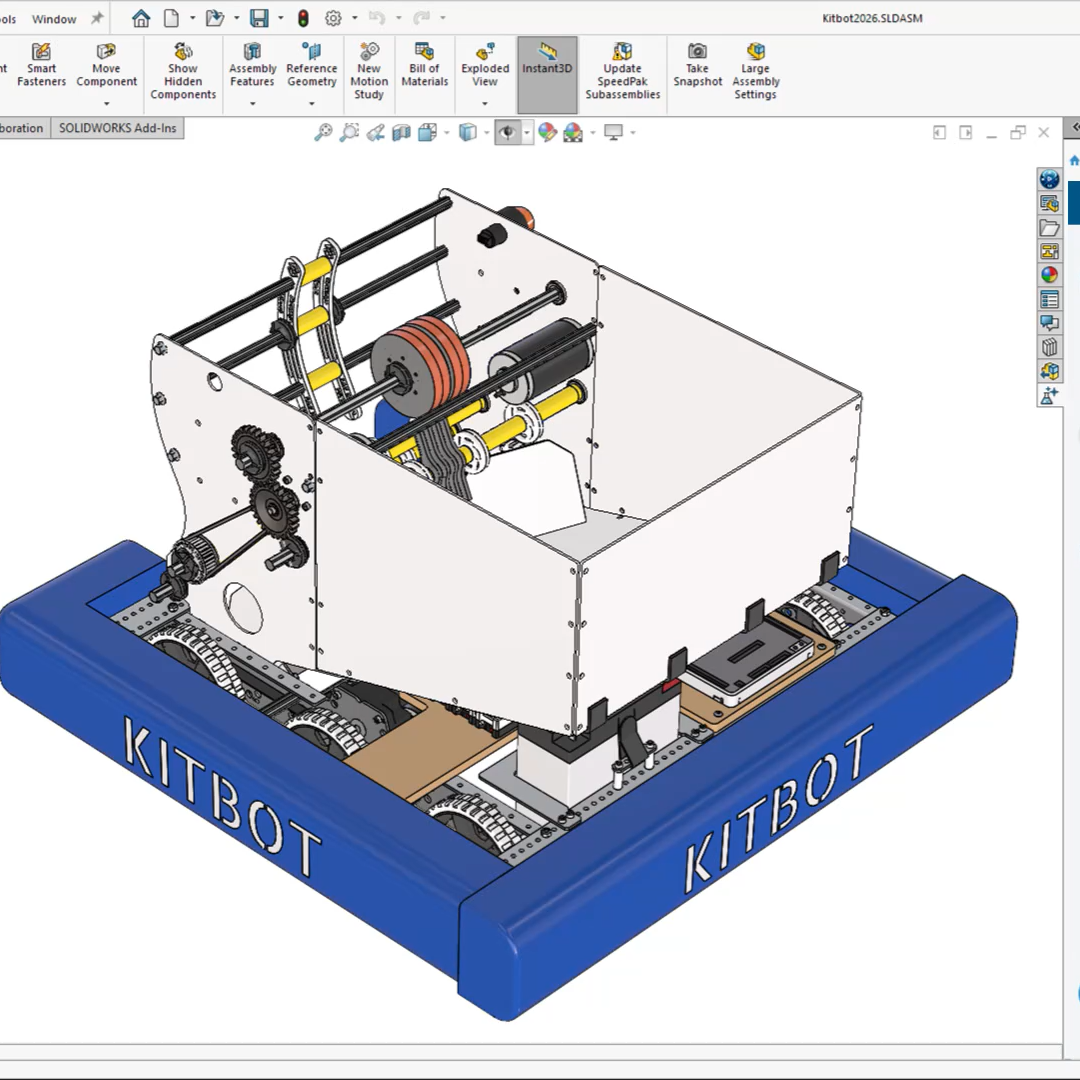The width and height of the screenshot is (1080, 1080).
Task: Open a file with the Open icon
Action: click(215, 18)
